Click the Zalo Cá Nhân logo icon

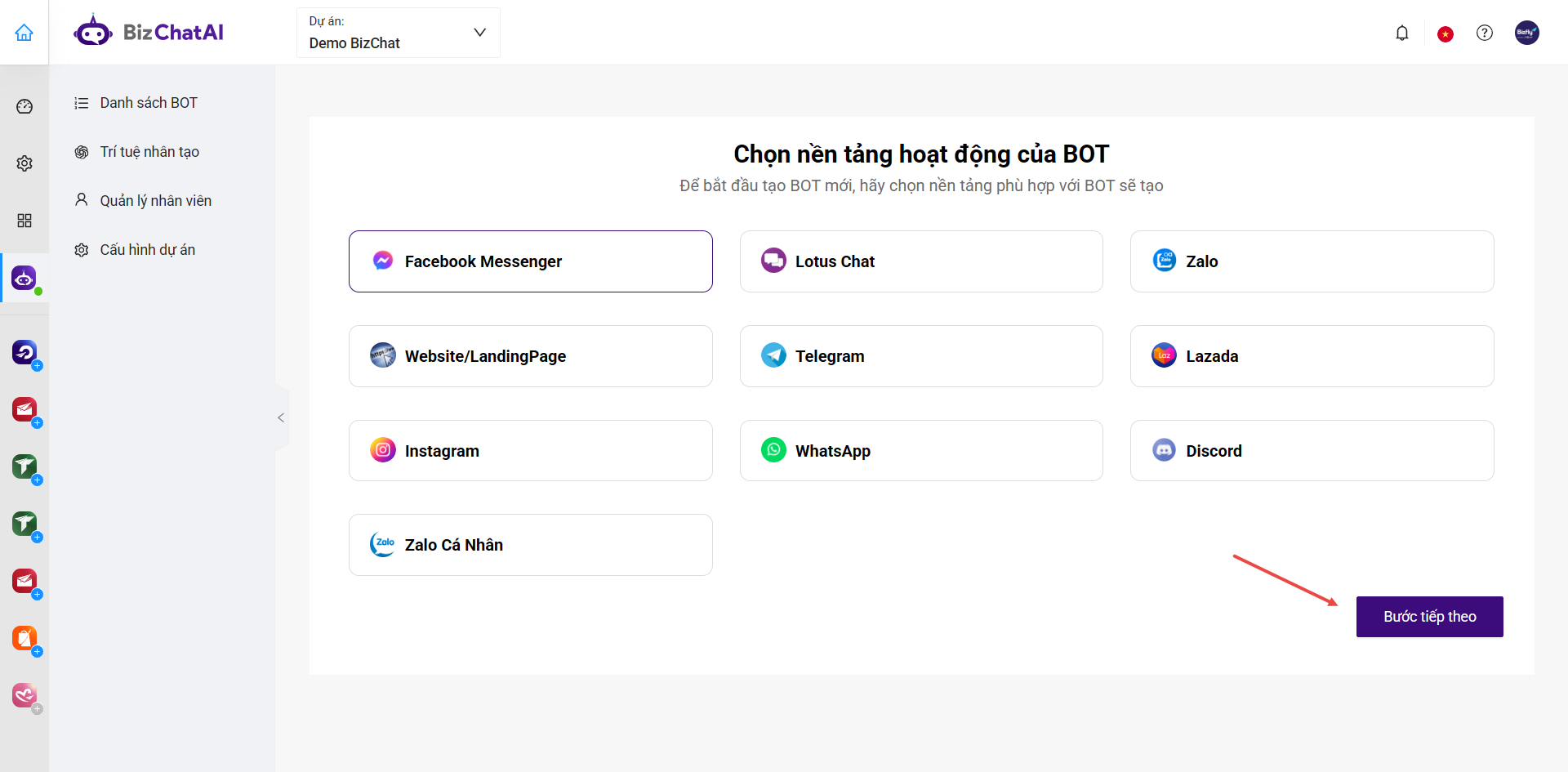[383, 544]
